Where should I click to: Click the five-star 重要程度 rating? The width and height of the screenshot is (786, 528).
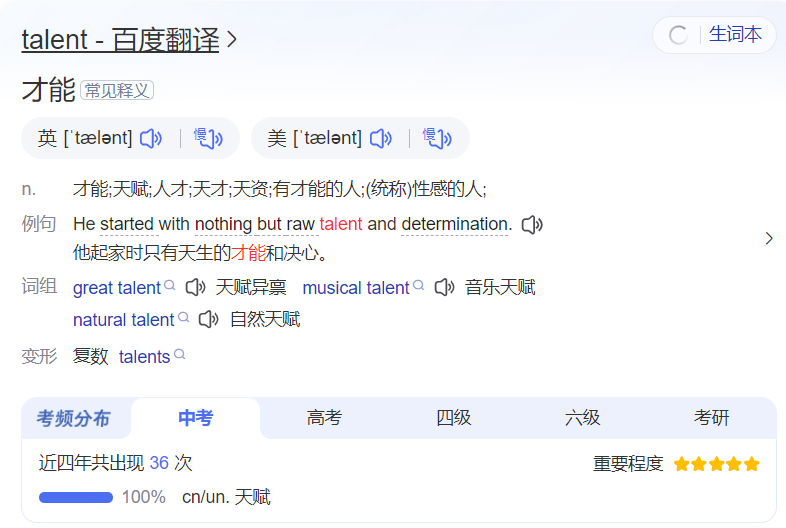pos(716,464)
